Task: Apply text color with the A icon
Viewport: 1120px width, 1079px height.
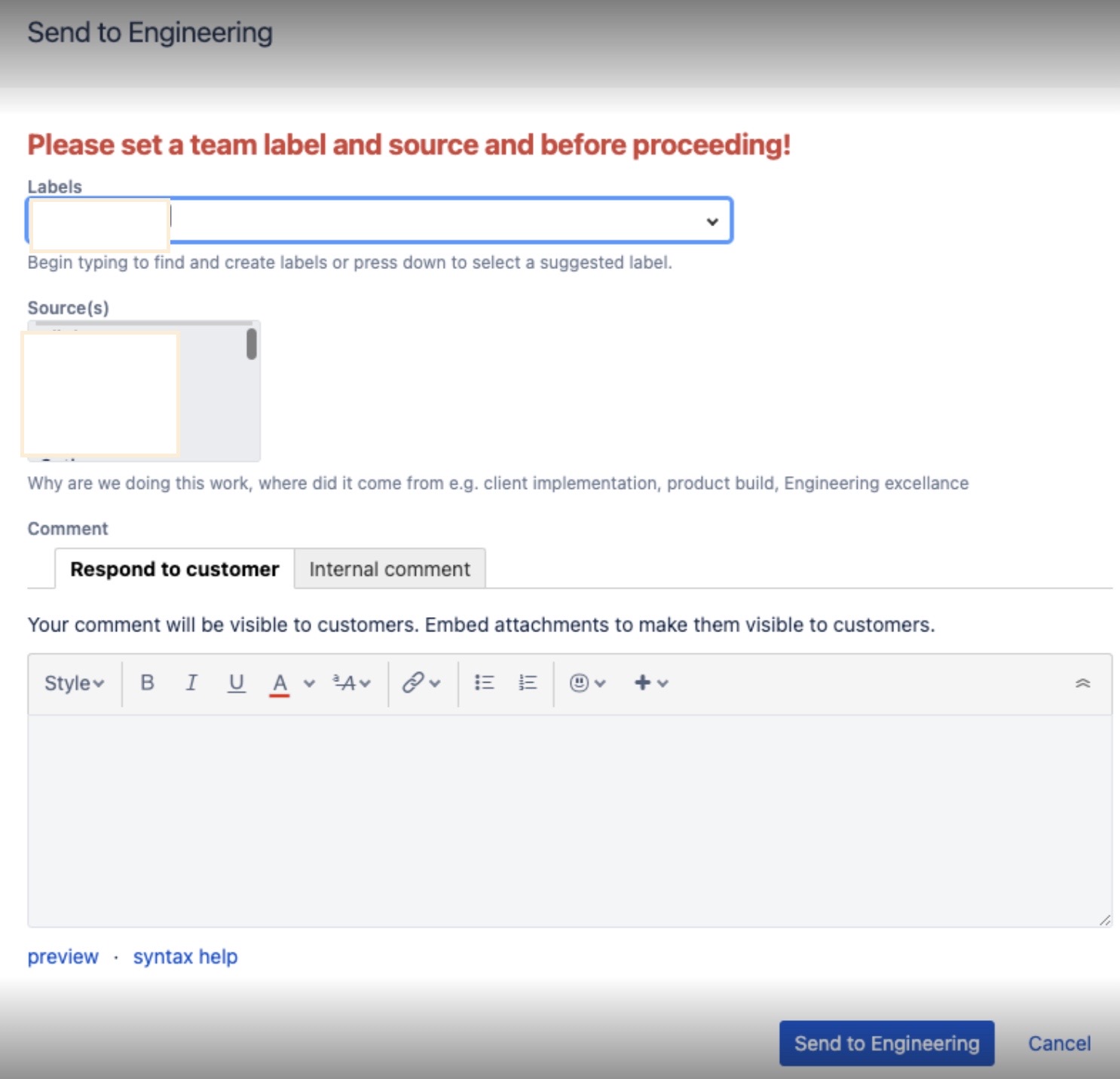Action: 280,683
